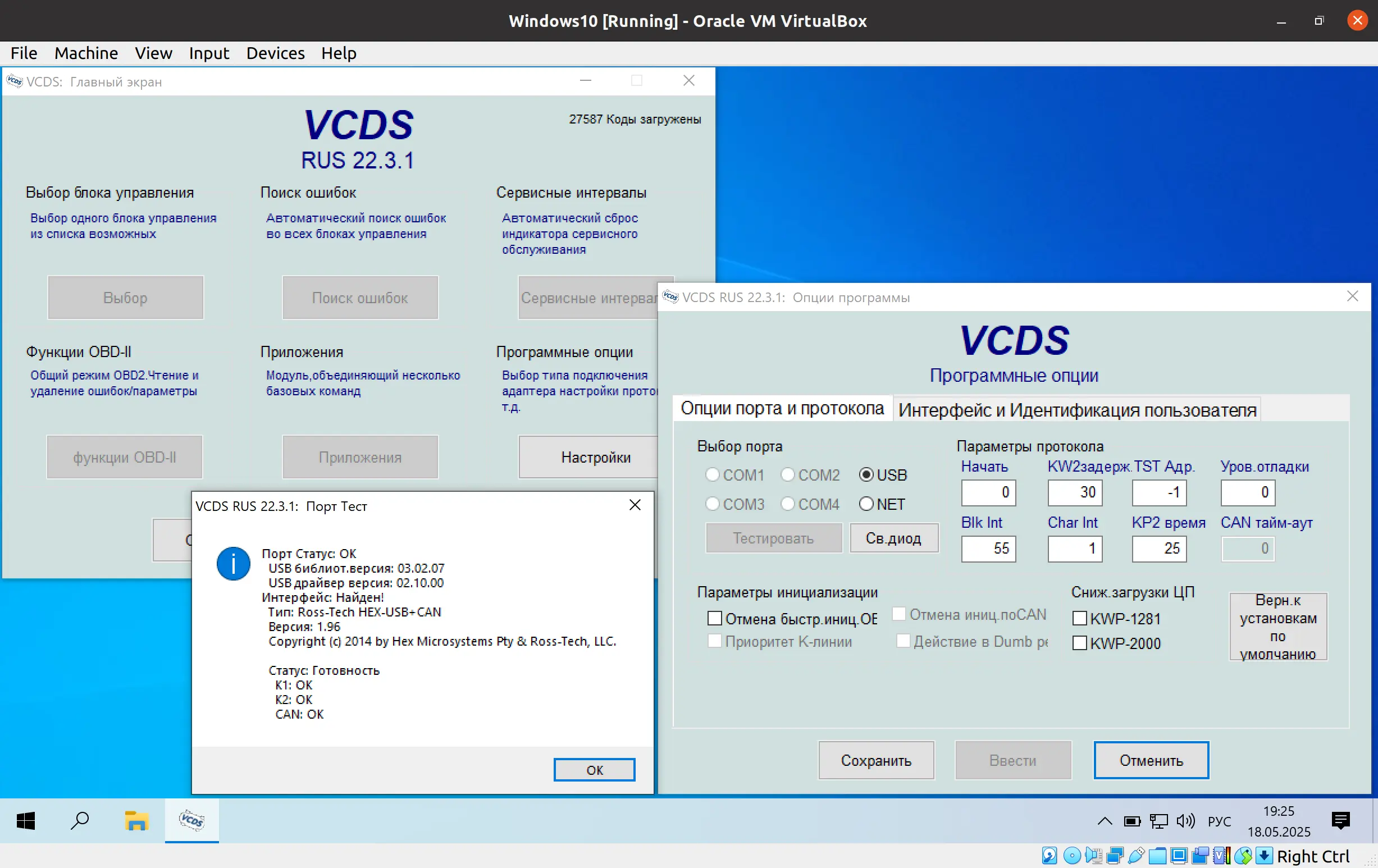Open the Windows notification center
The width and height of the screenshot is (1378, 868).
click(x=1341, y=820)
